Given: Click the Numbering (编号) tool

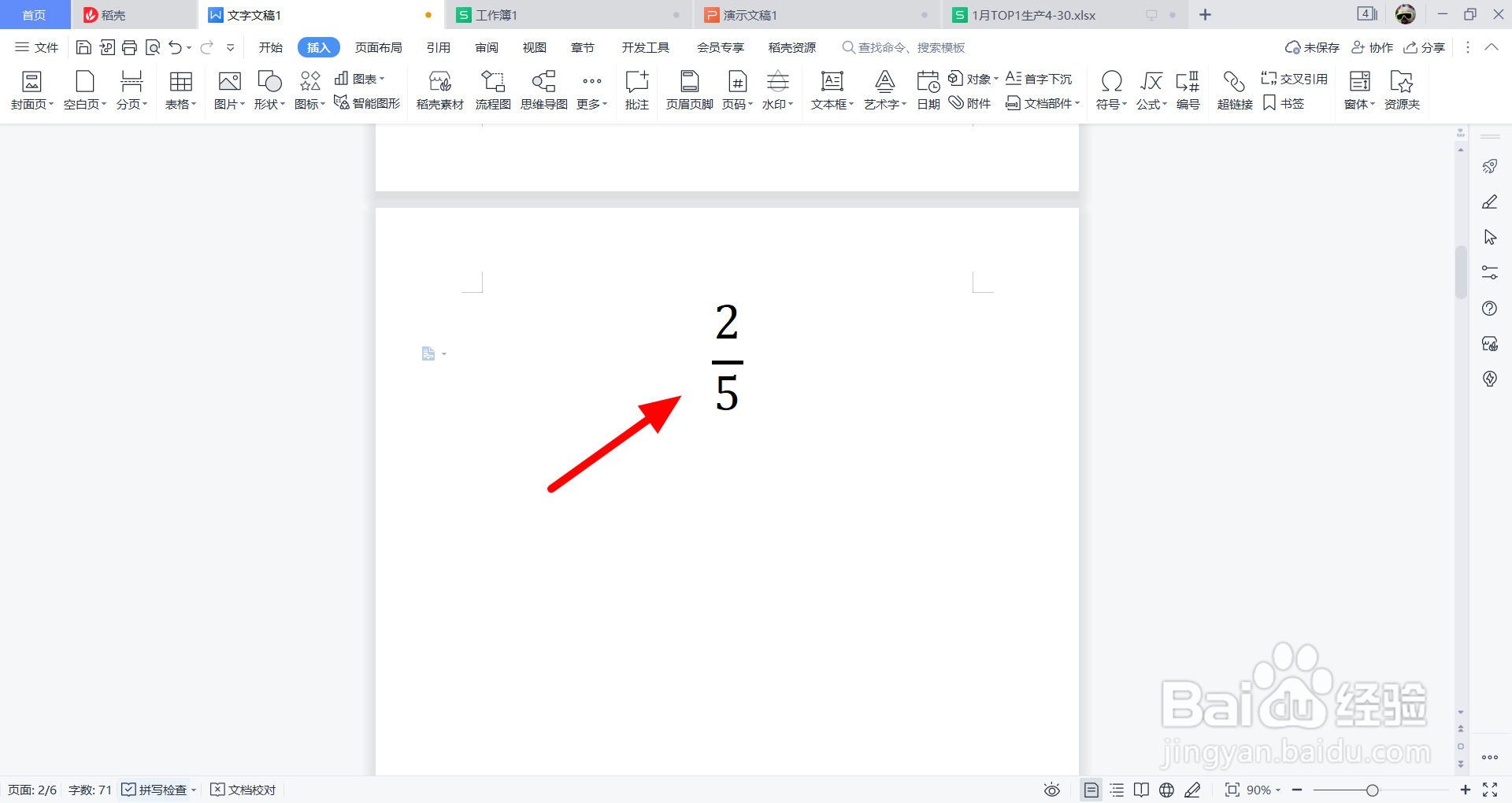Looking at the screenshot, I should 1188,90.
